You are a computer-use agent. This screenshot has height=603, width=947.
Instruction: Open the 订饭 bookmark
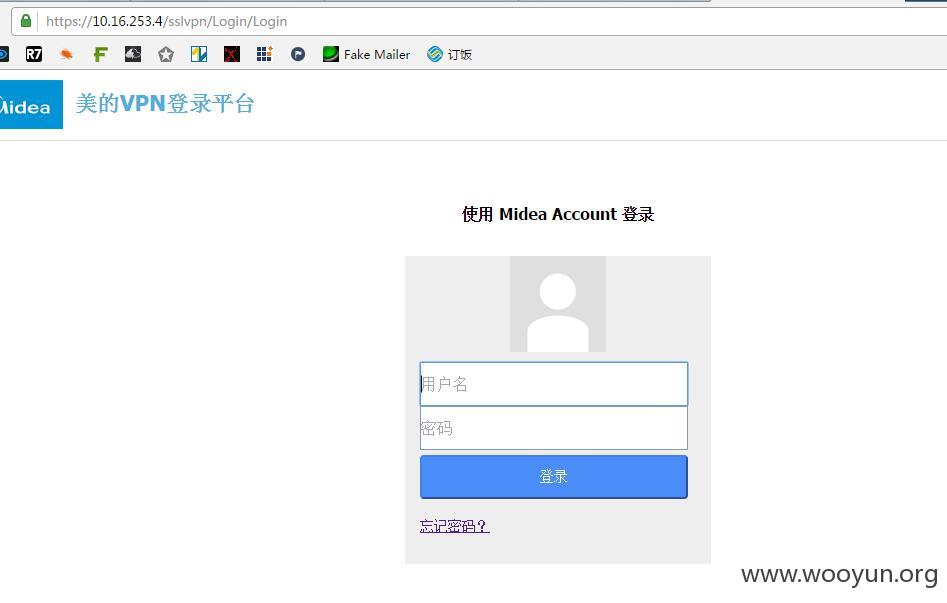tap(449, 54)
